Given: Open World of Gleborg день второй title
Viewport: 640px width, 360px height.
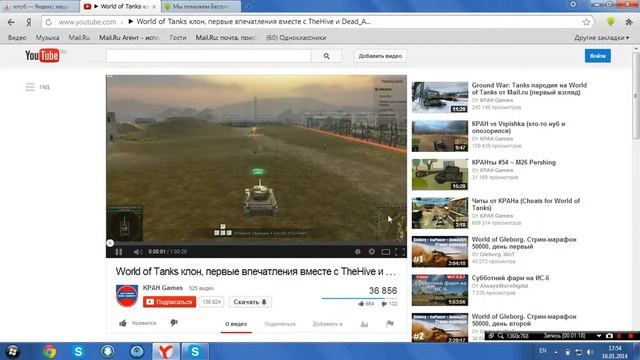Looking at the screenshot, I should point(524,320).
